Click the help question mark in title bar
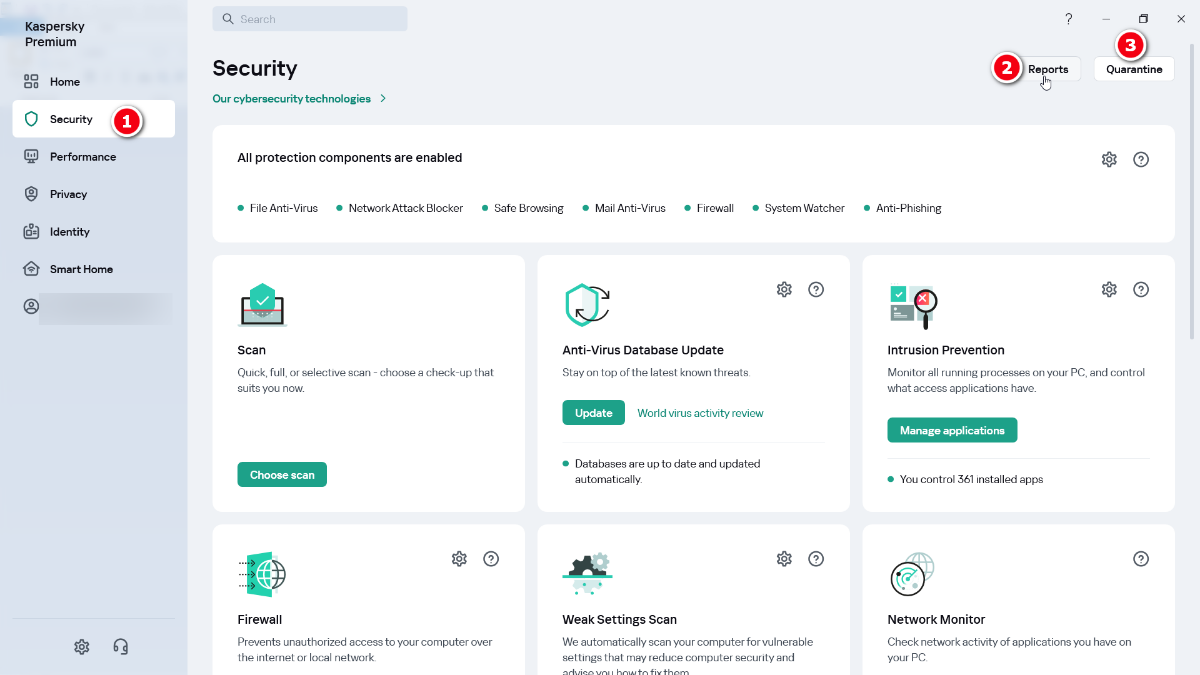The height and width of the screenshot is (675, 1200). coord(1068,19)
